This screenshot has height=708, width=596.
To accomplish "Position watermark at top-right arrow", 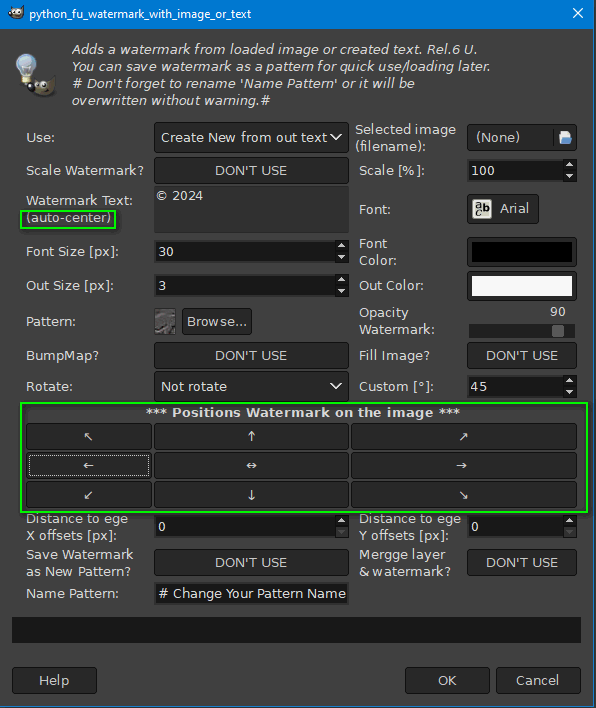I will point(464,436).
